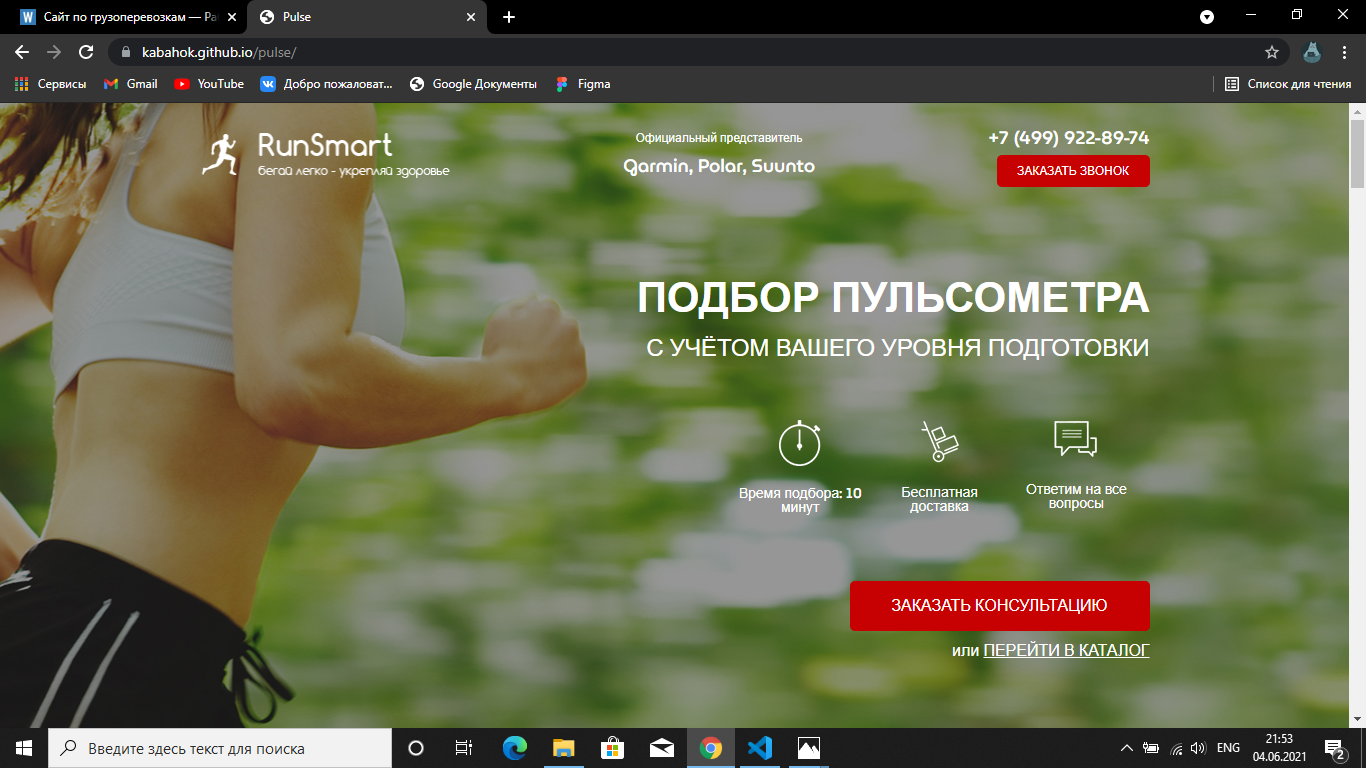Open the battery status tray icon
1366x768 pixels.
(x=1152, y=748)
